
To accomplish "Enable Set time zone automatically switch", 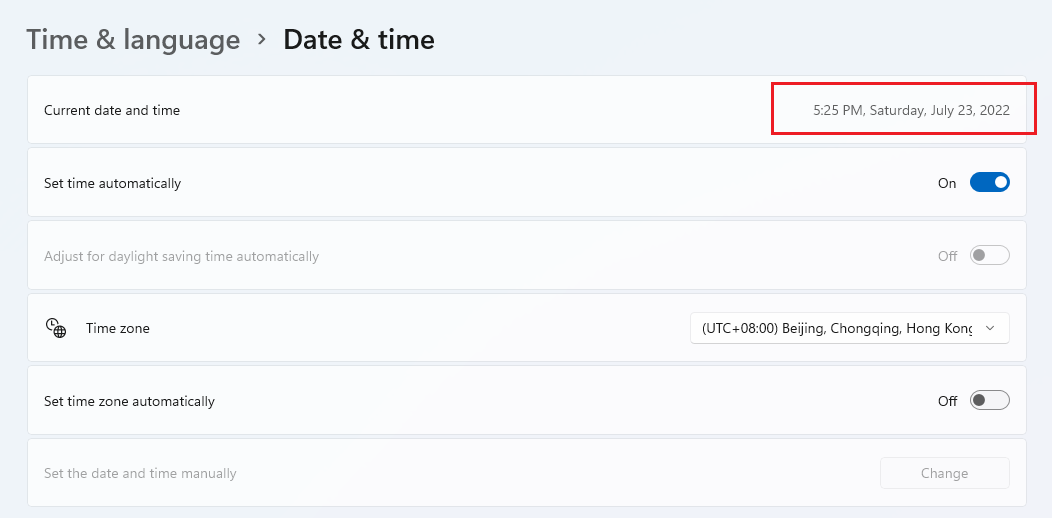I will (x=990, y=401).
